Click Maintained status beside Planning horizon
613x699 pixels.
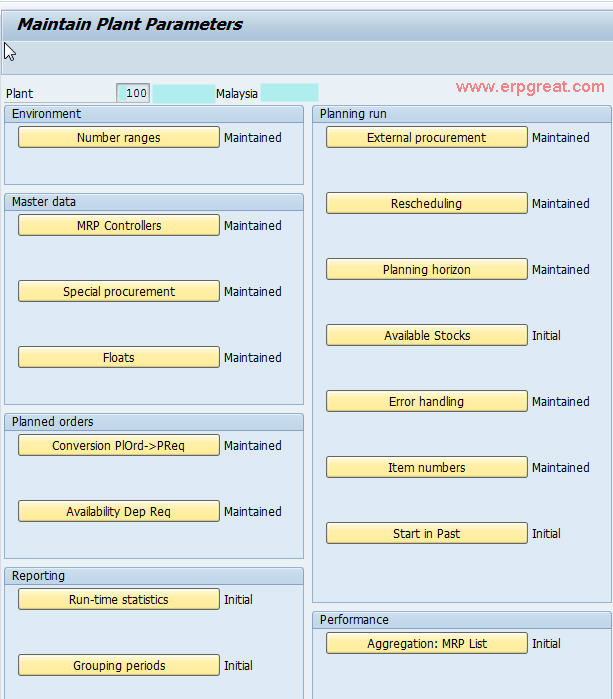(561, 269)
